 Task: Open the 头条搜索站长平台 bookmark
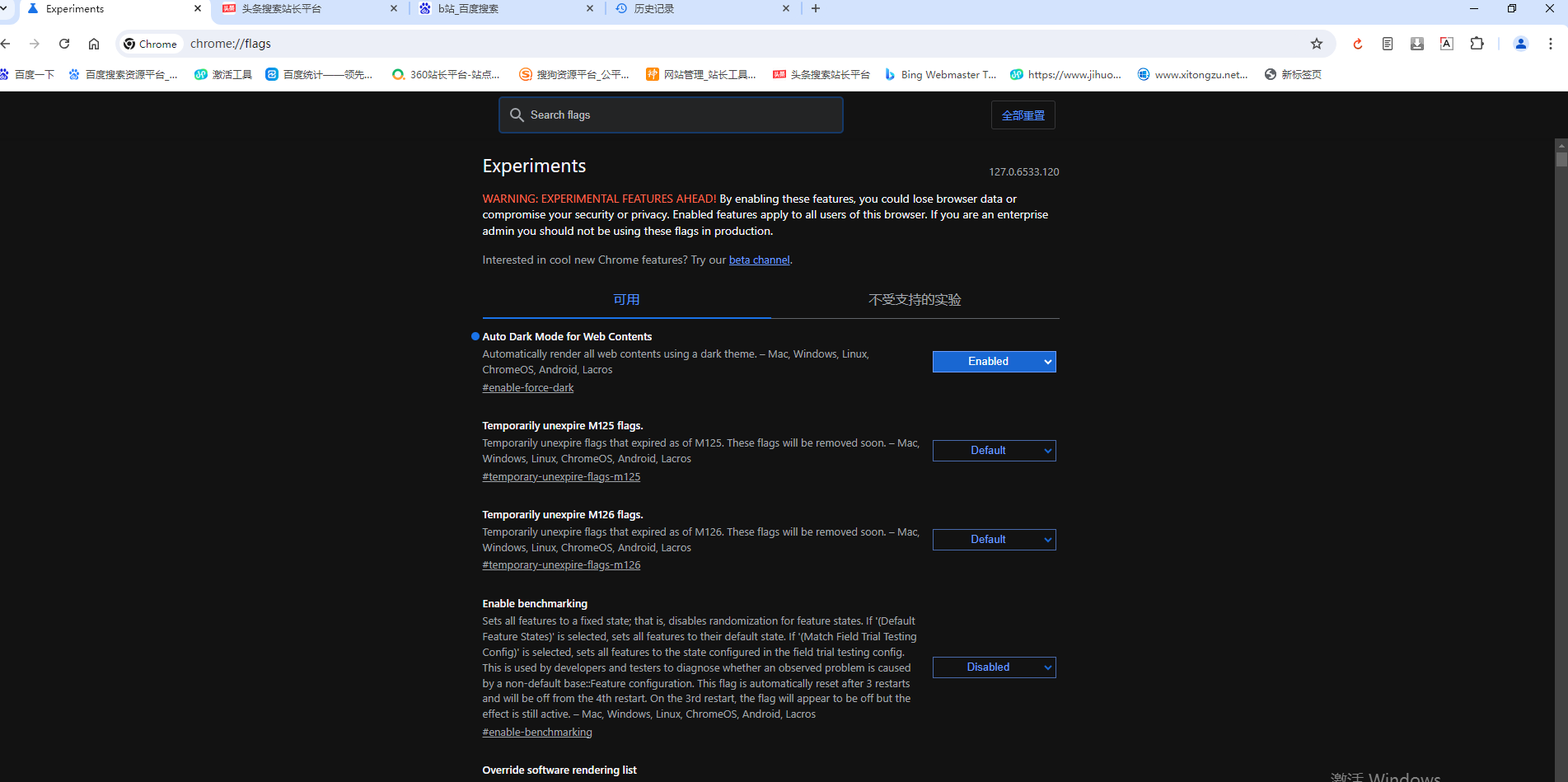click(821, 74)
